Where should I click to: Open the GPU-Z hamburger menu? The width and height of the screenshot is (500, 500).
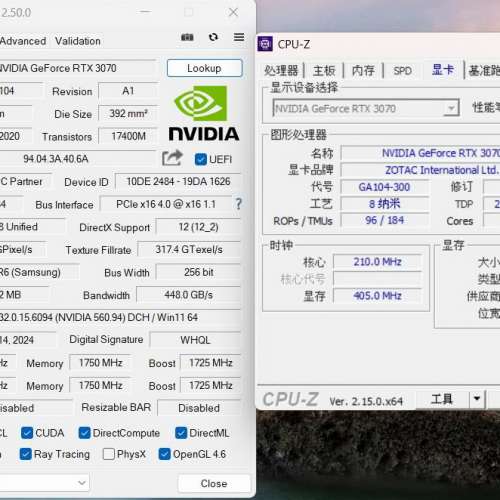[x=239, y=37]
